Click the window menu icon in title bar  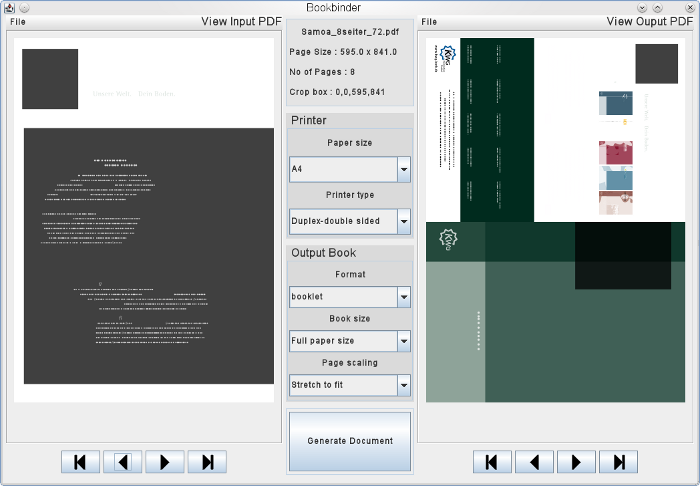coord(9,8)
